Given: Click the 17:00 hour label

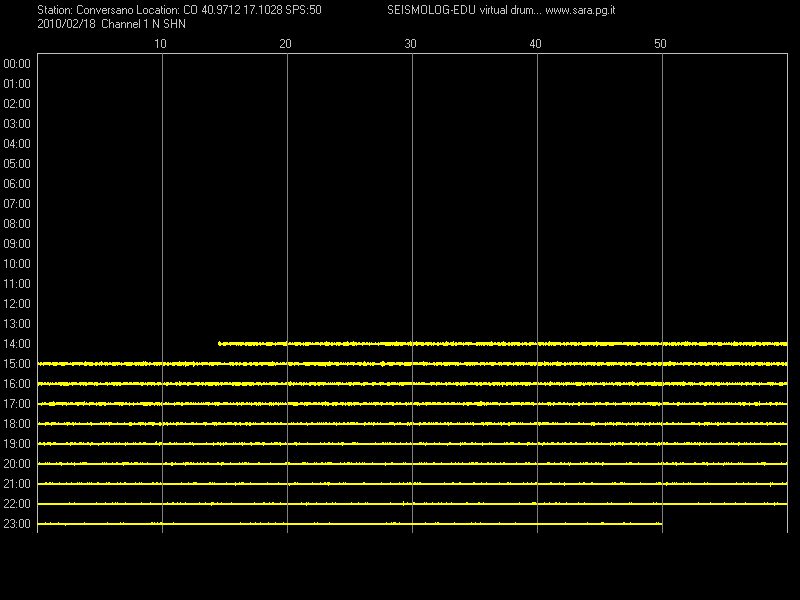Looking at the screenshot, I should click(17, 404).
